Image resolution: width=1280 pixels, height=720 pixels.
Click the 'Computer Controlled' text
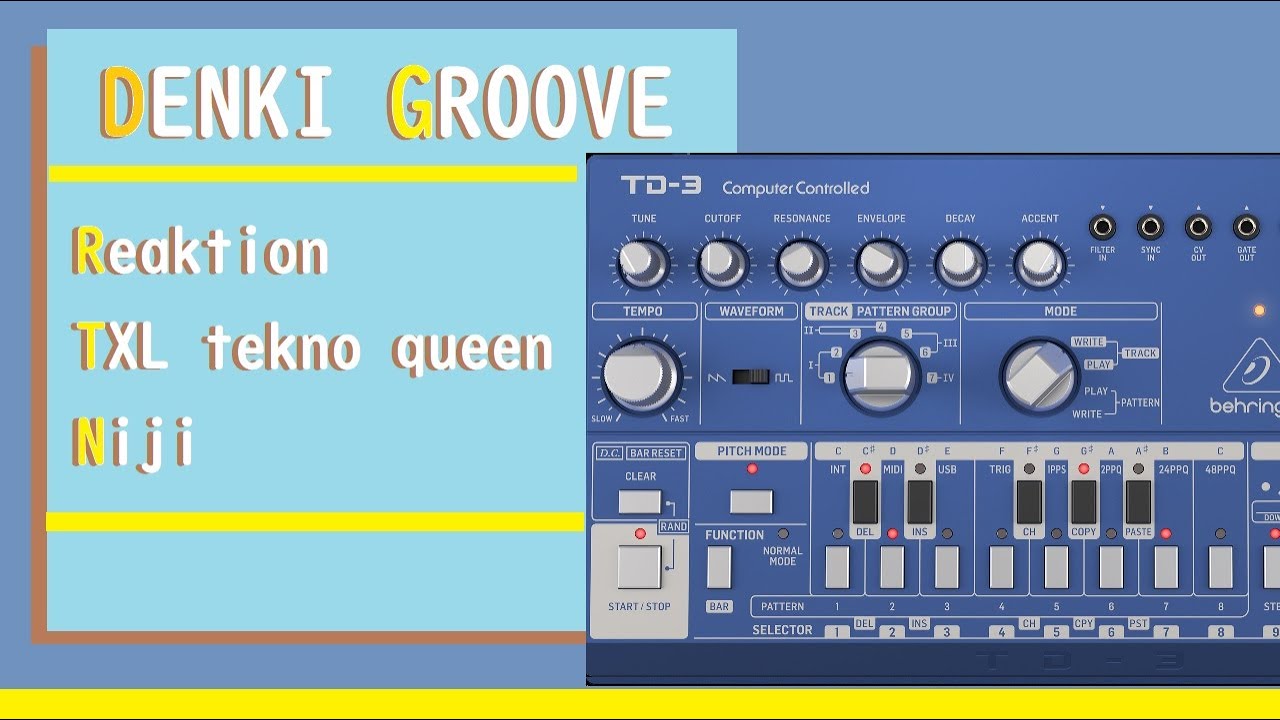click(796, 188)
